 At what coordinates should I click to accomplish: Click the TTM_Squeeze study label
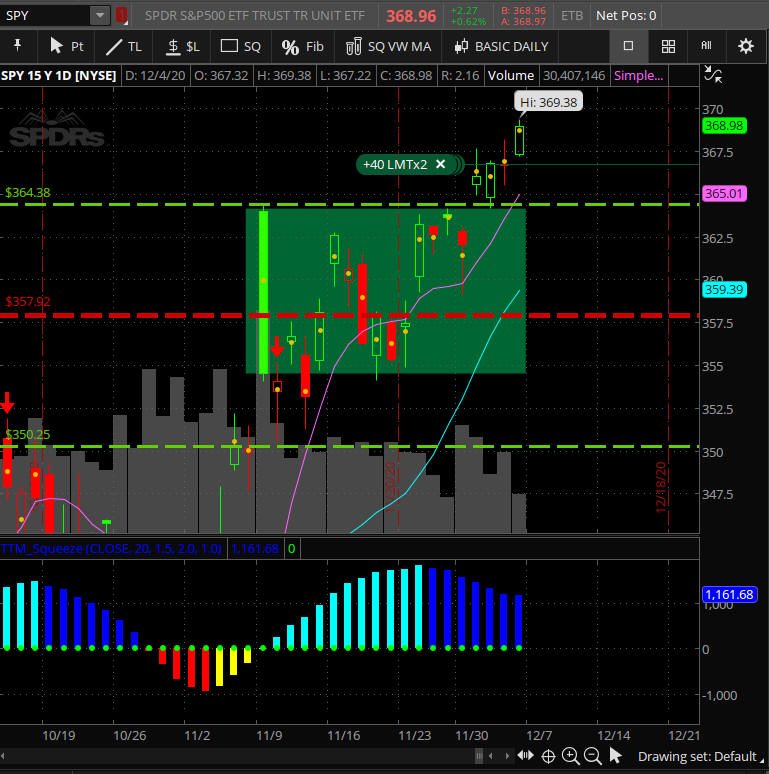pyautogui.click(x=113, y=548)
